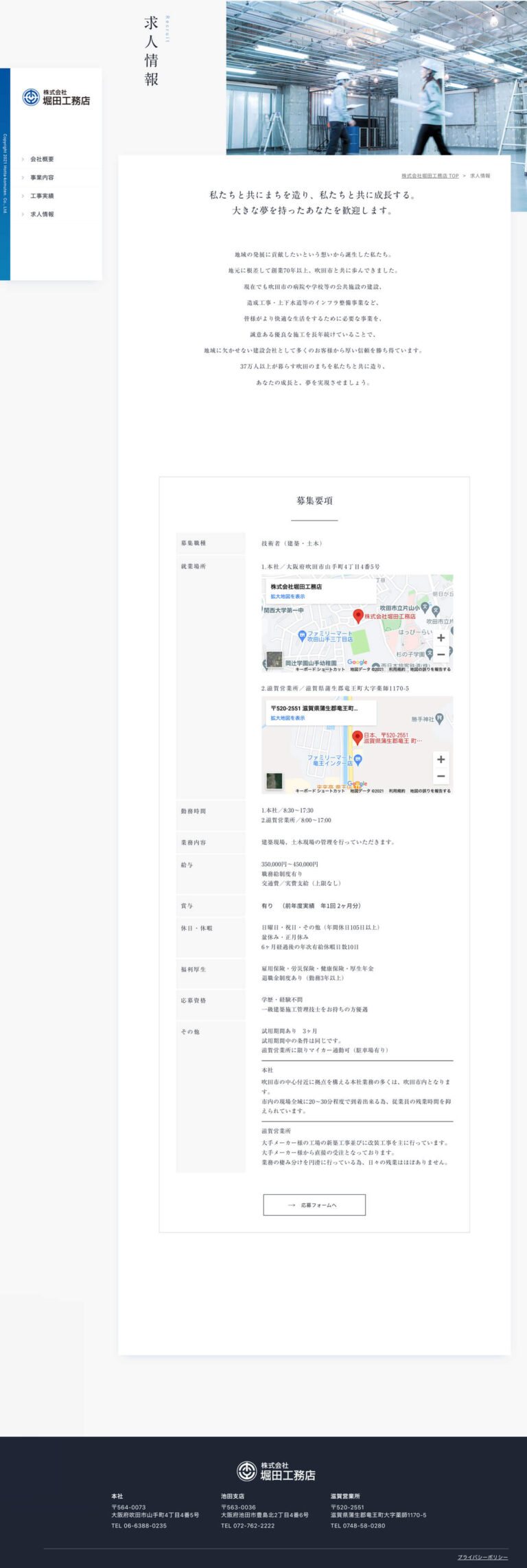
Task: Click the 応募資格 row label
Action: (x=194, y=1001)
